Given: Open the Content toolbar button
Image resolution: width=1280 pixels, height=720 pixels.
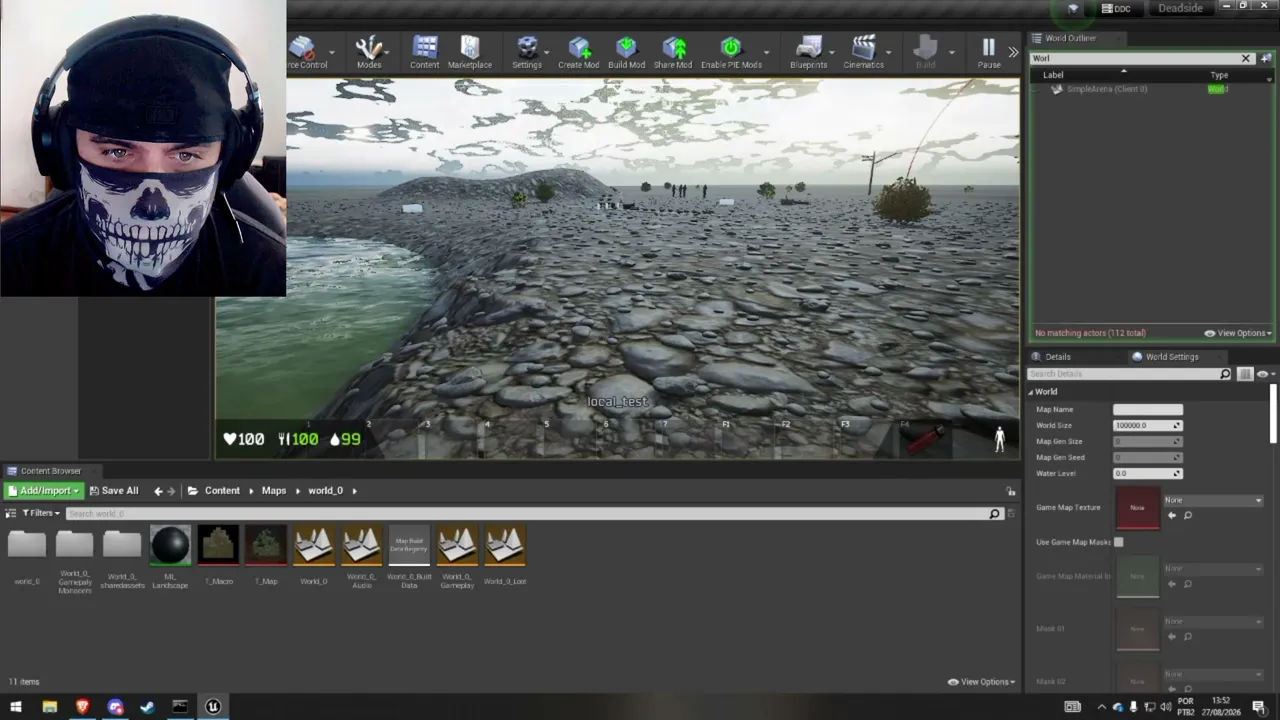Looking at the screenshot, I should pyautogui.click(x=425, y=52).
